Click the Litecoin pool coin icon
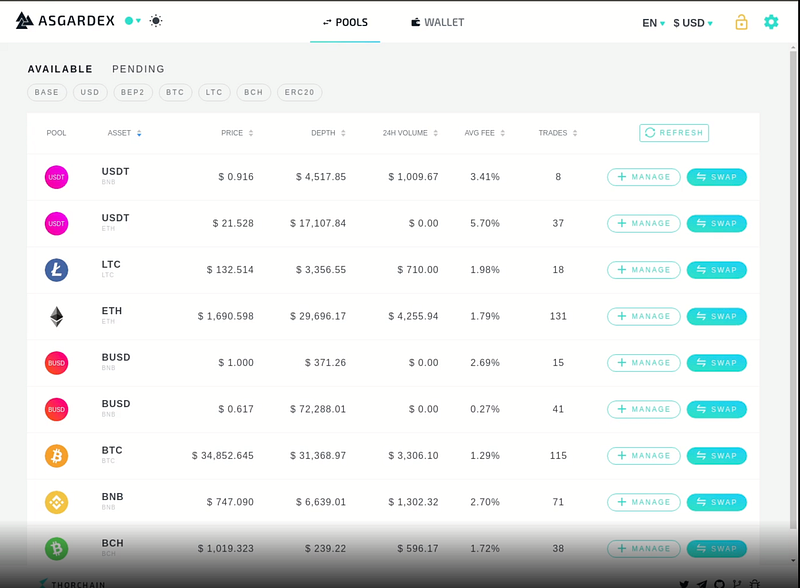800x588 pixels. (57, 270)
